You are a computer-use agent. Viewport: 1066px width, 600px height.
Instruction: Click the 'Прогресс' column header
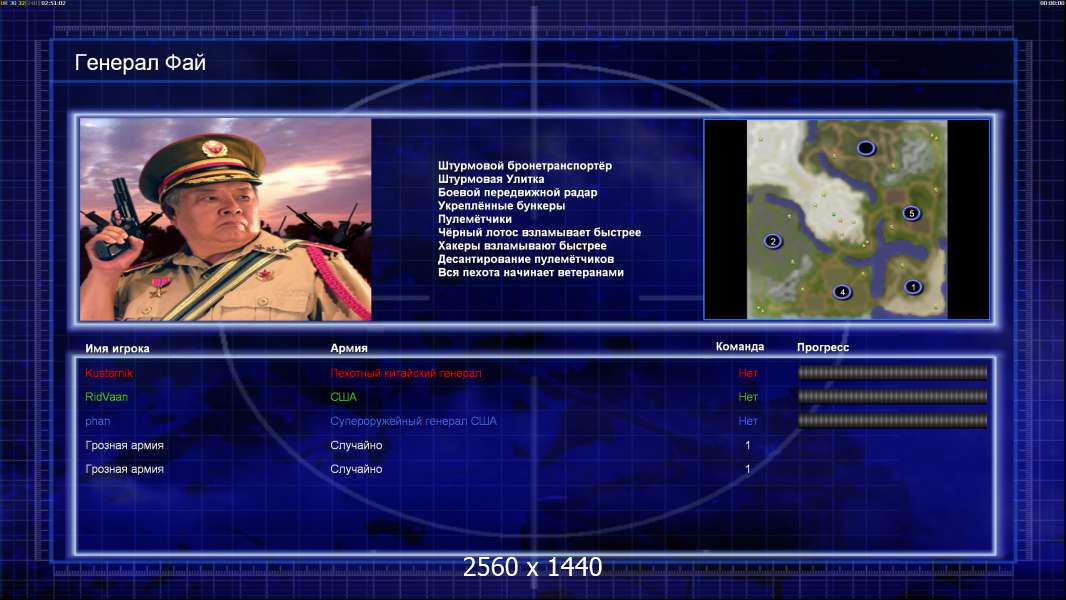pos(823,347)
